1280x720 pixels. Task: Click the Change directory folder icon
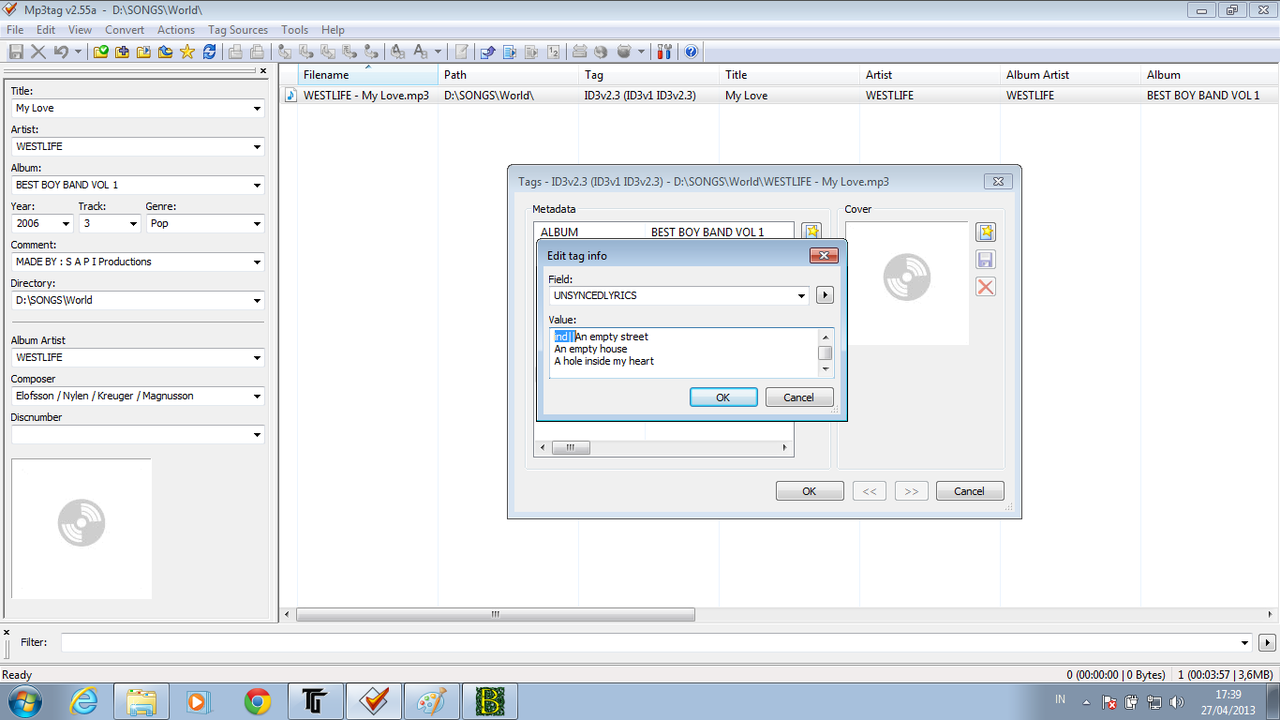pyautogui.click(x=101, y=51)
